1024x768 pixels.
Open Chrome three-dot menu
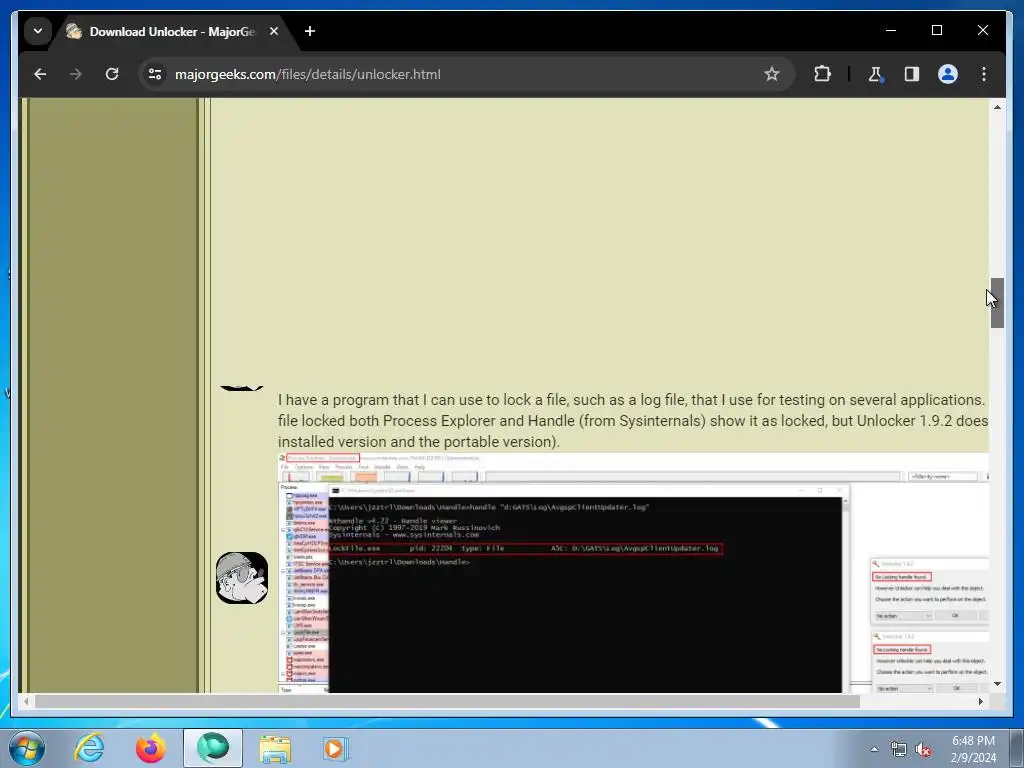[984, 74]
